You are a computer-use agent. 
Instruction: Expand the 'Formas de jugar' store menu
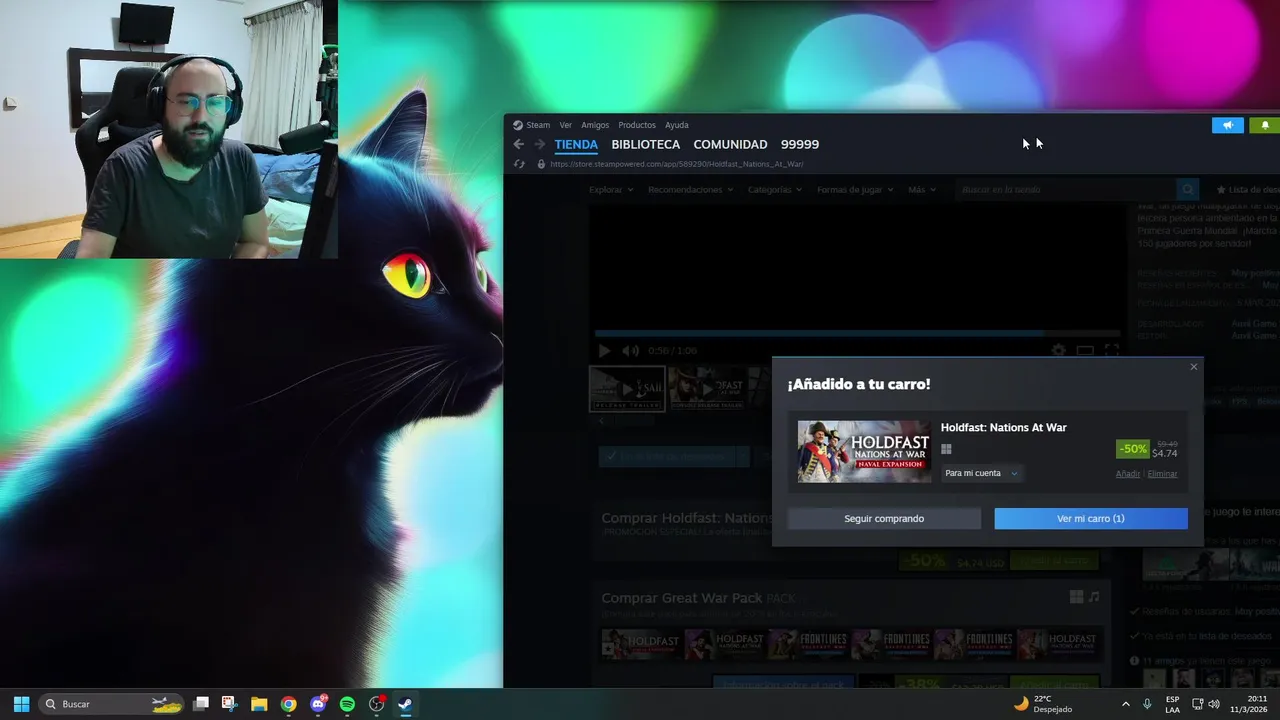tap(855, 189)
